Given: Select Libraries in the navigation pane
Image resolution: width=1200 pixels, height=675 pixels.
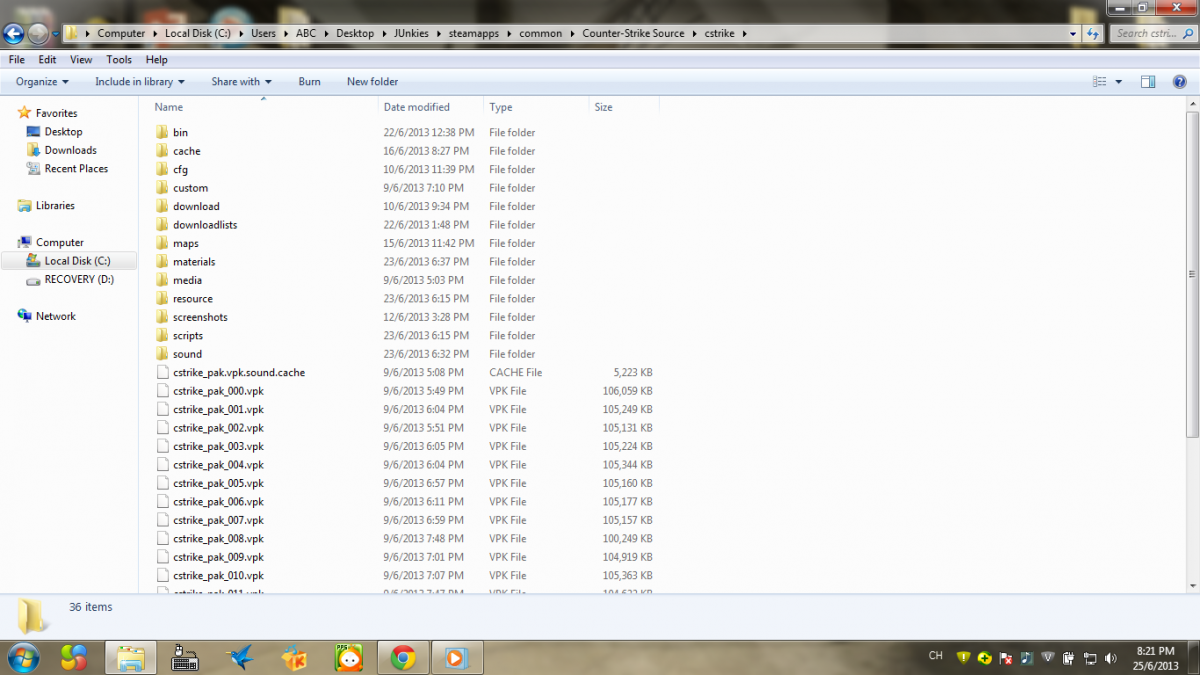Looking at the screenshot, I should [55, 206].
